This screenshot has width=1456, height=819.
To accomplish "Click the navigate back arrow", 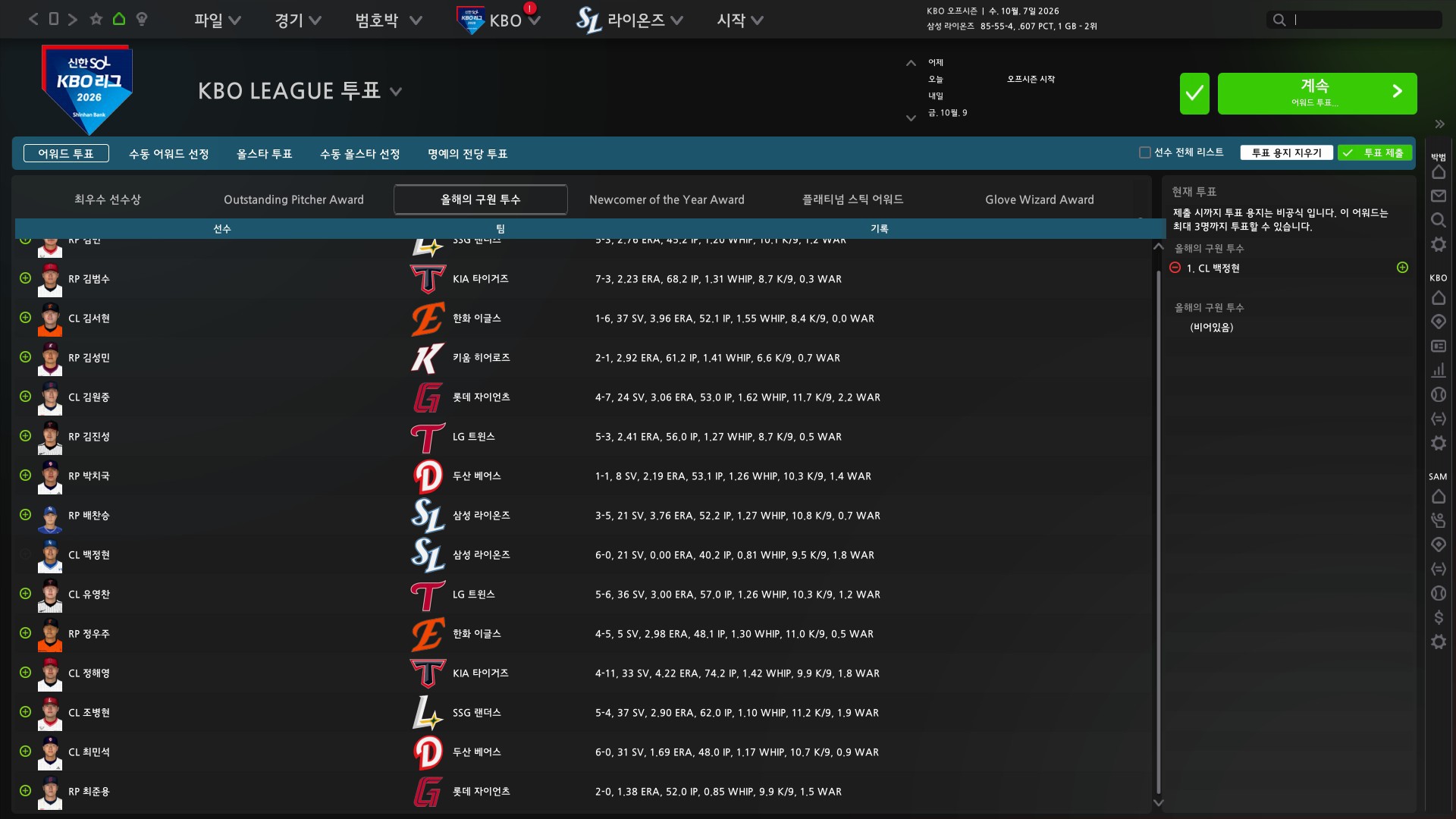I will click(x=33, y=19).
